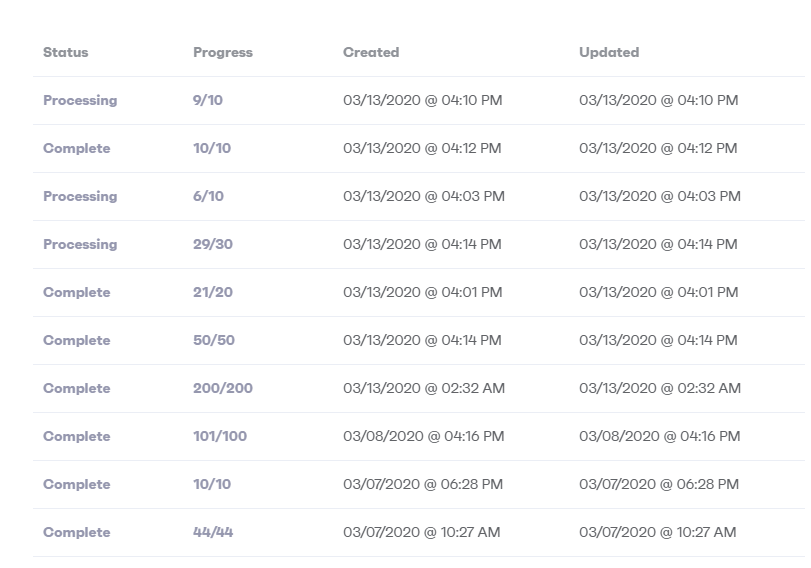Open the Complete job showing 21/20

77,292
